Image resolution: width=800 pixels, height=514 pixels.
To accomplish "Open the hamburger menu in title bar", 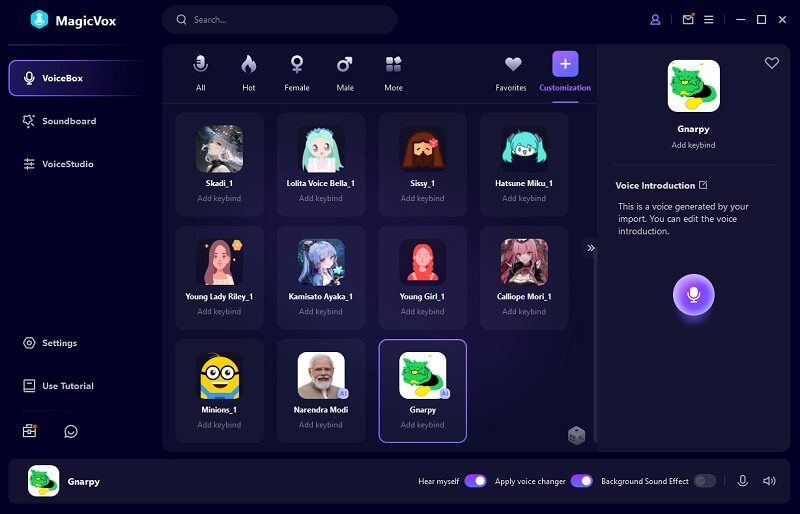I will coord(709,19).
